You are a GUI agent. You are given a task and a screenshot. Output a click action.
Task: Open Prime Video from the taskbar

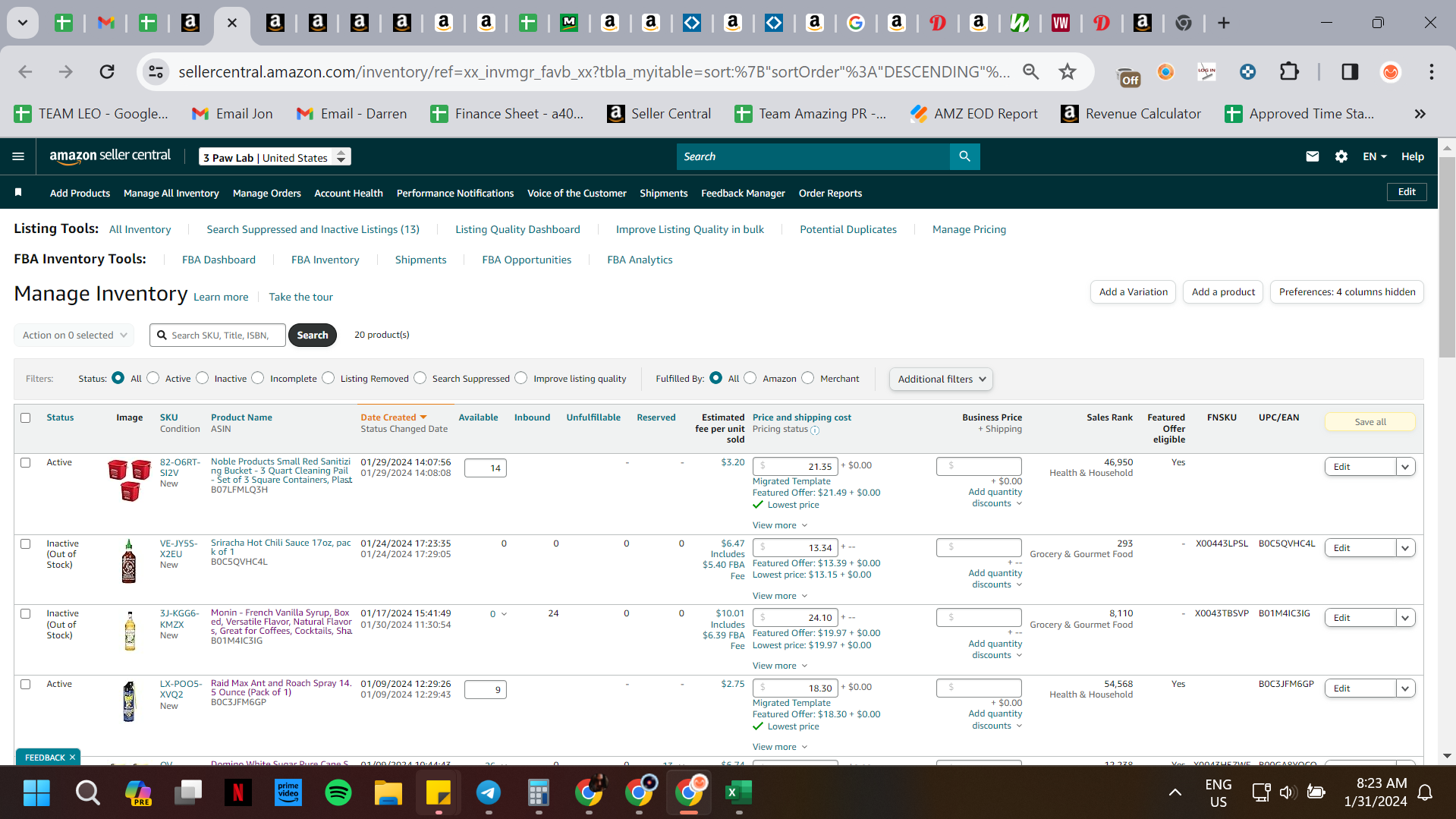288,792
